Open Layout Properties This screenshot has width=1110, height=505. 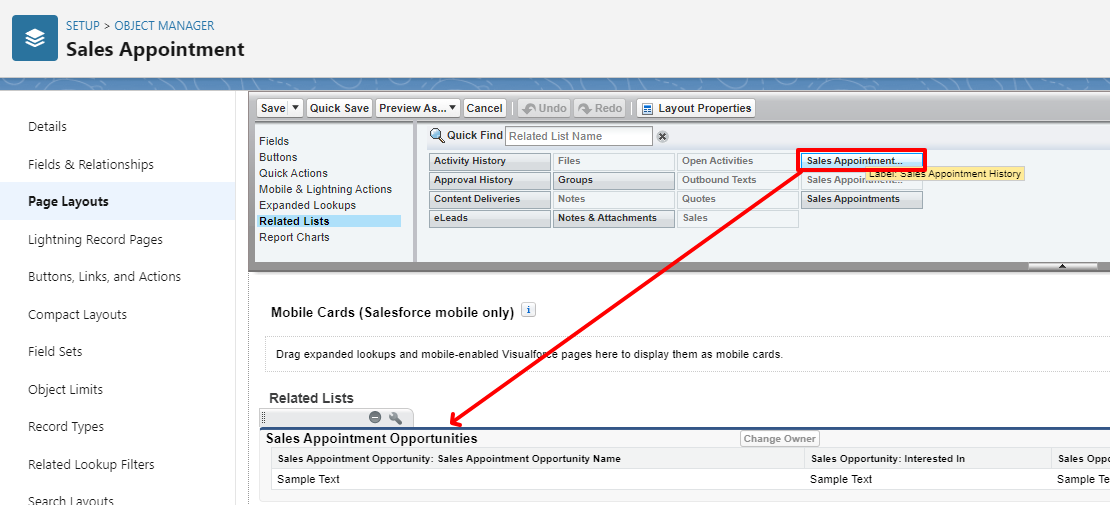point(696,108)
